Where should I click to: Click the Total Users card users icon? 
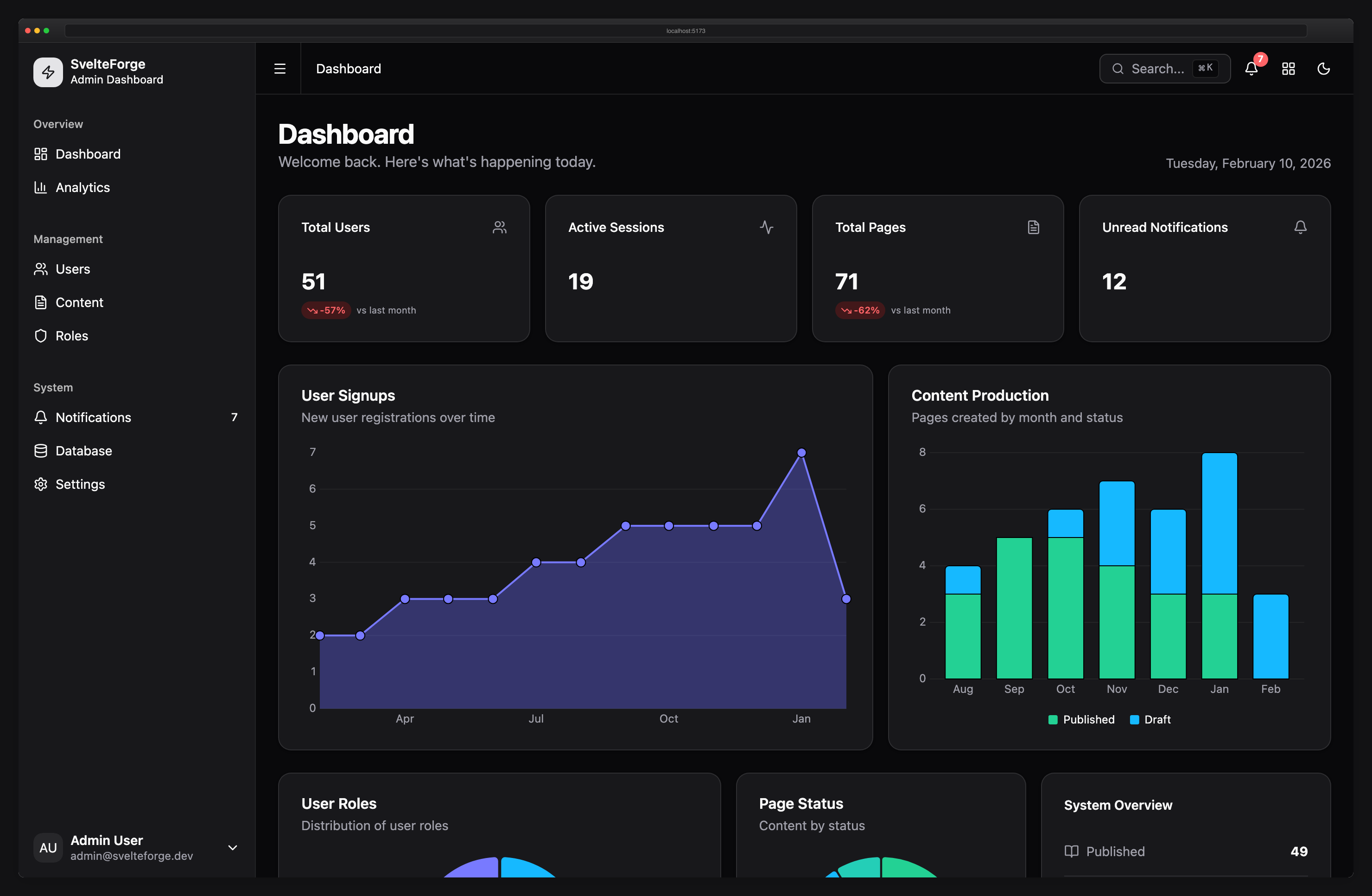[499, 227]
